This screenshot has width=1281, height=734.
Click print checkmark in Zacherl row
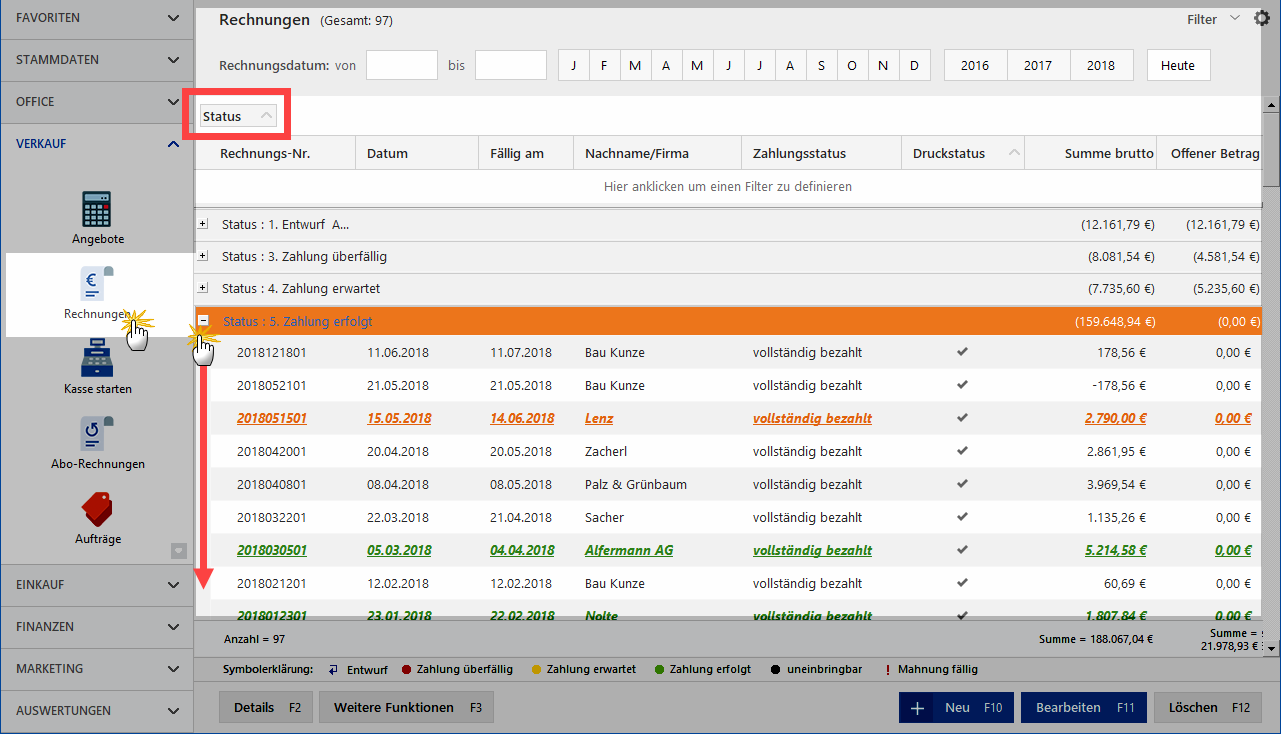tap(962, 451)
